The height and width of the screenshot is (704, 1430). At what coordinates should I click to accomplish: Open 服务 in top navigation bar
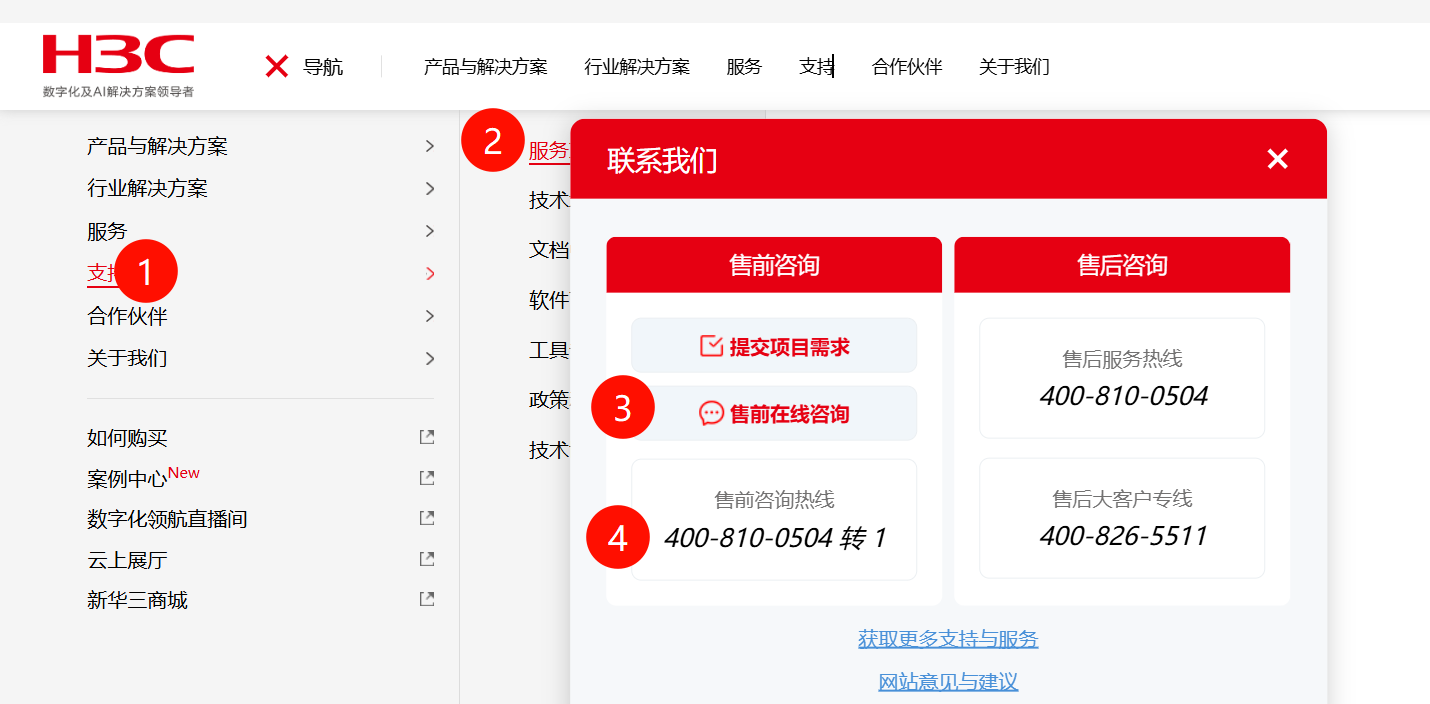coord(744,67)
